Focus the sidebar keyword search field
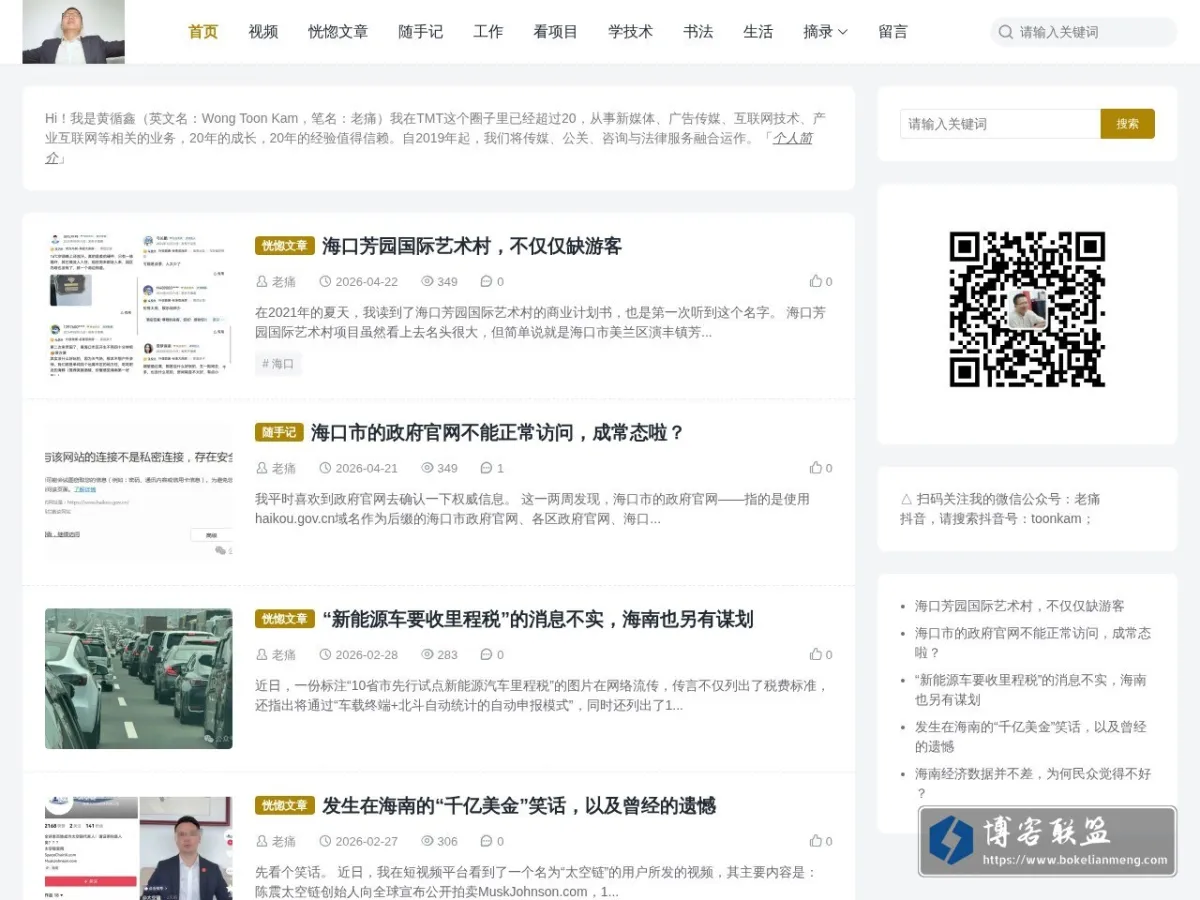 coord(1000,124)
